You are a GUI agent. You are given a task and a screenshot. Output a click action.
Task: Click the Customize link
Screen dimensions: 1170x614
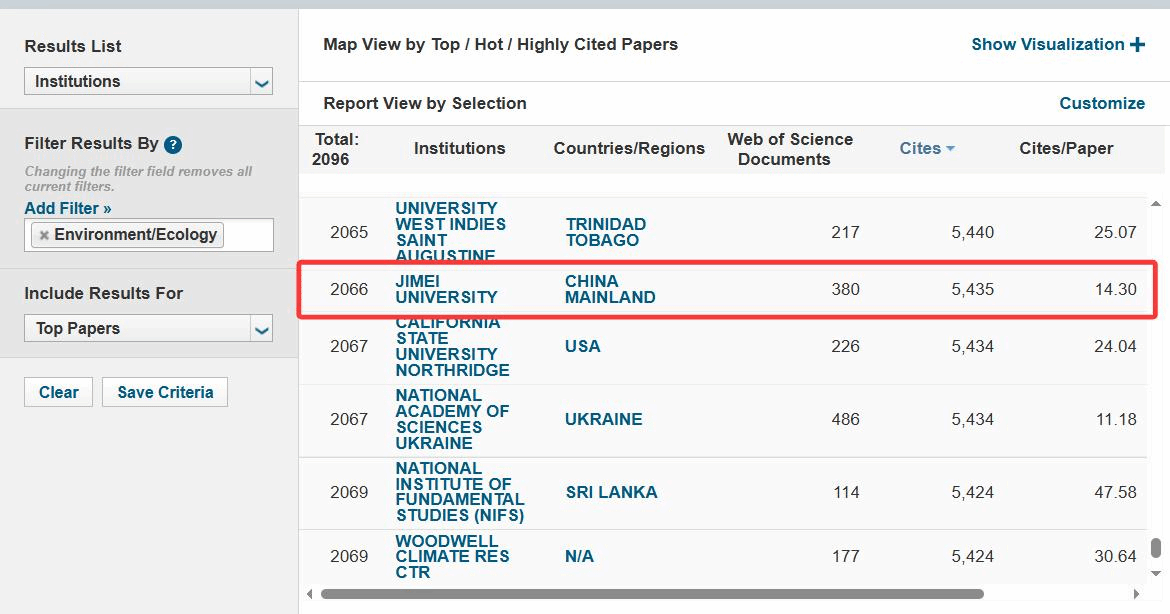coord(1102,103)
